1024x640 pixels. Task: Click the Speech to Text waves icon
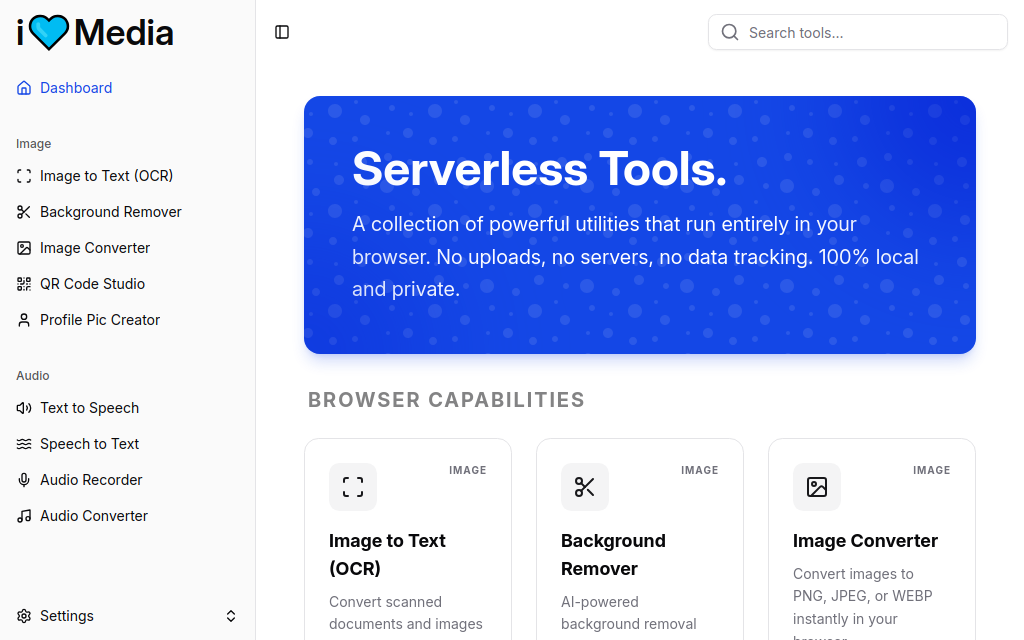(x=24, y=443)
